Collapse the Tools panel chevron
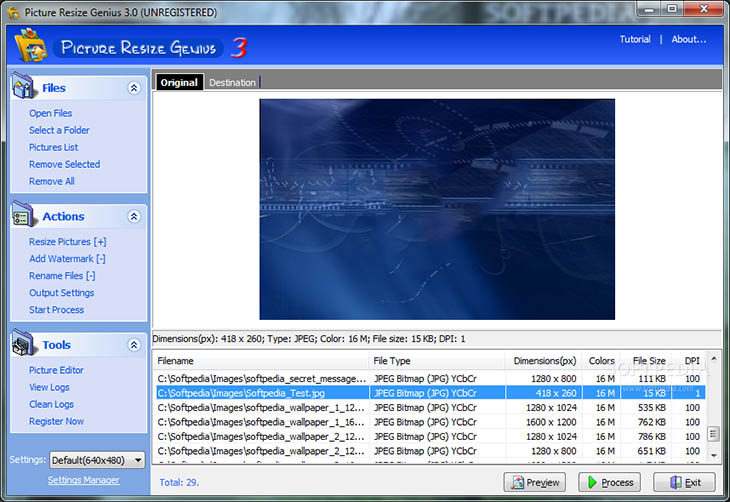 134,345
